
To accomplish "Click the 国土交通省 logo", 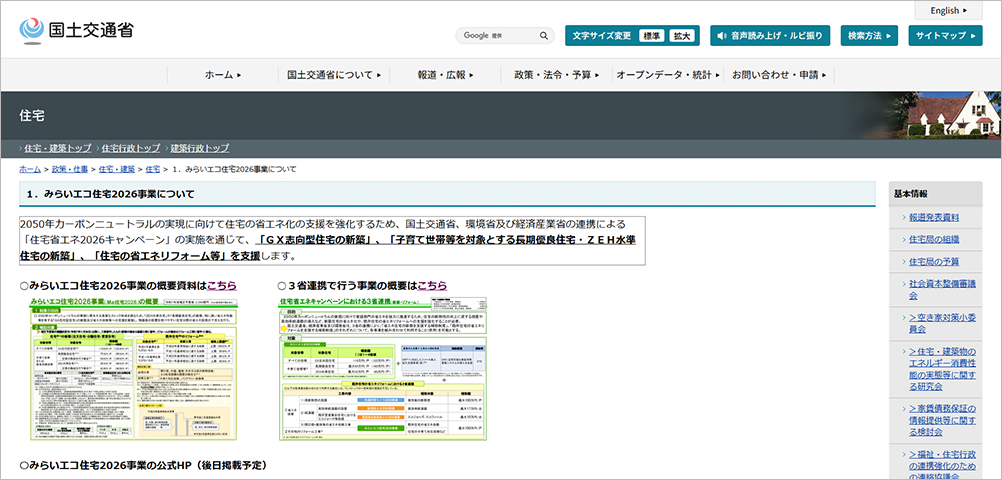I will [77, 30].
